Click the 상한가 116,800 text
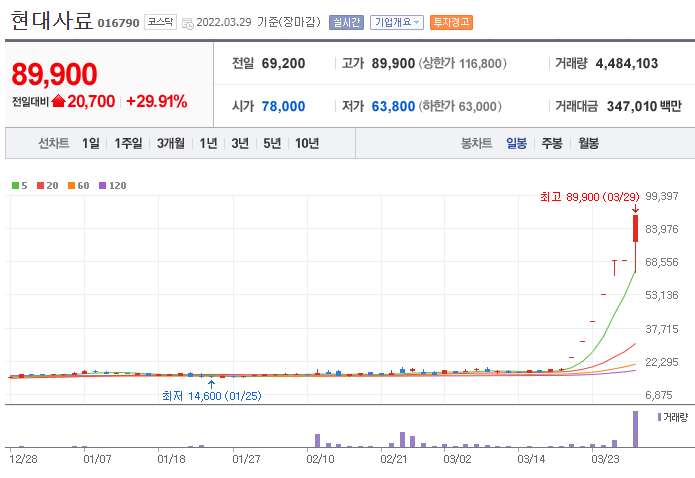The width and height of the screenshot is (695, 478). coord(462,63)
